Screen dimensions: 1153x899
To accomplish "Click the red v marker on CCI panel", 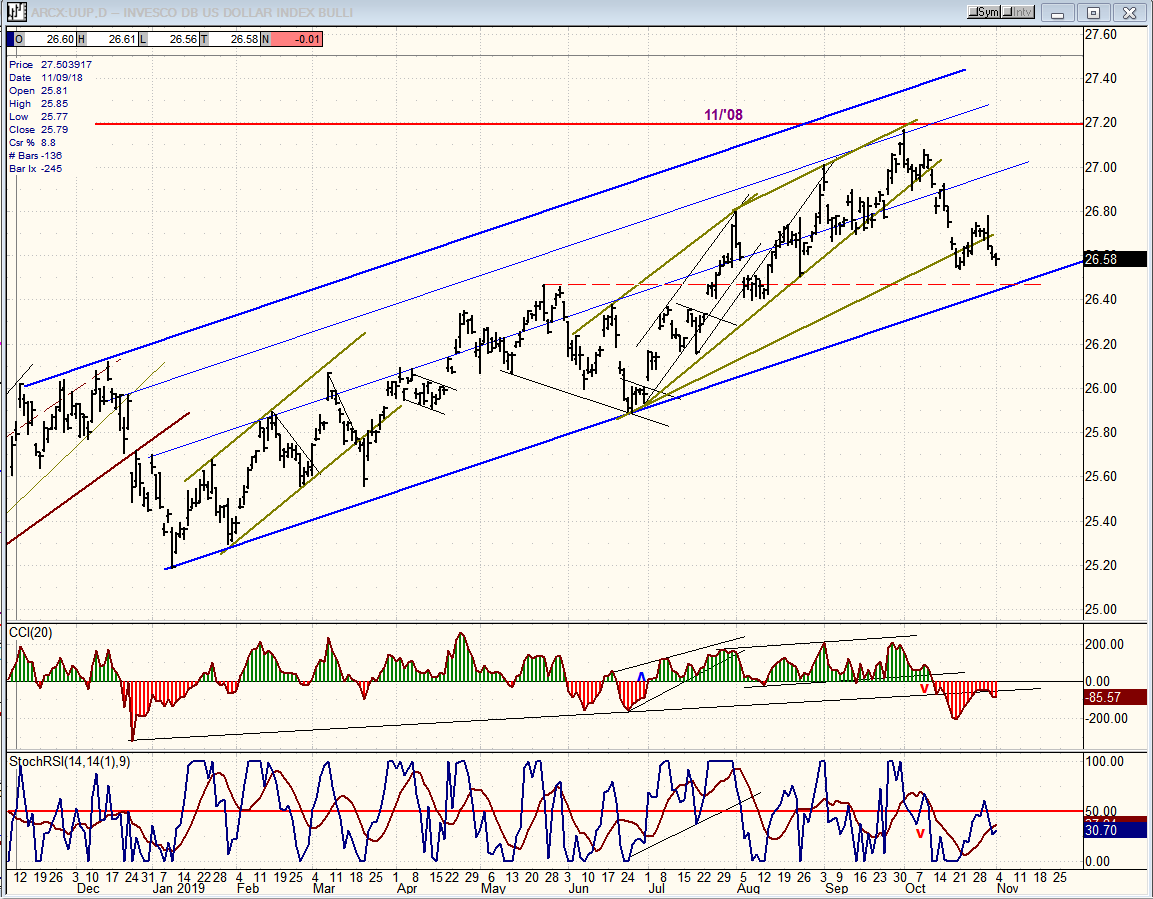I will [x=924, y=688].
